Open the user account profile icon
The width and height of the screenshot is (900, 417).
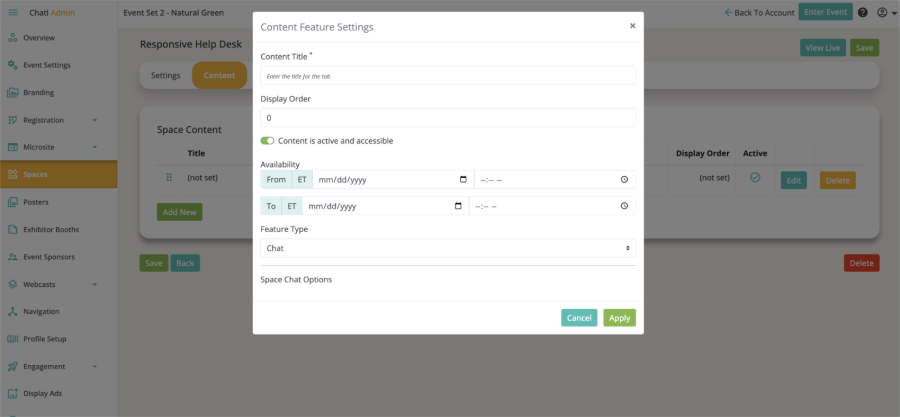coord(882,12)
